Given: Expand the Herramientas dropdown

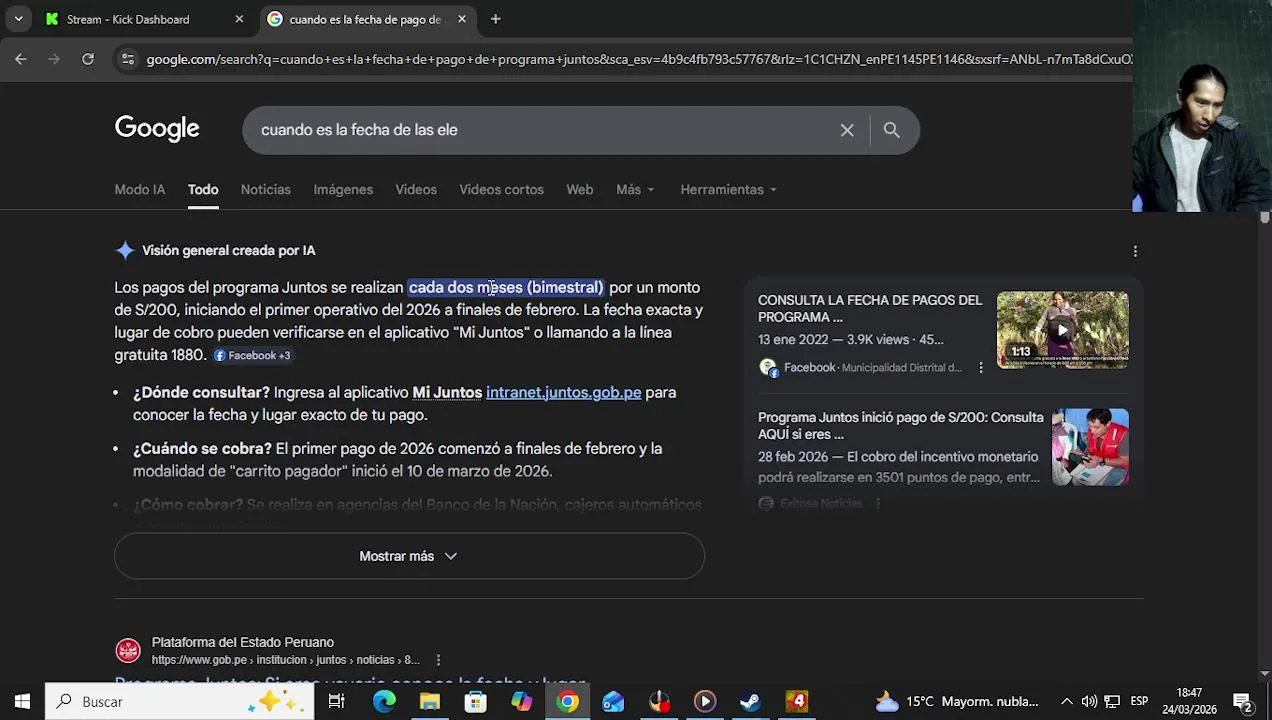Looking at the screenshot, I should (x=728, y=189).
